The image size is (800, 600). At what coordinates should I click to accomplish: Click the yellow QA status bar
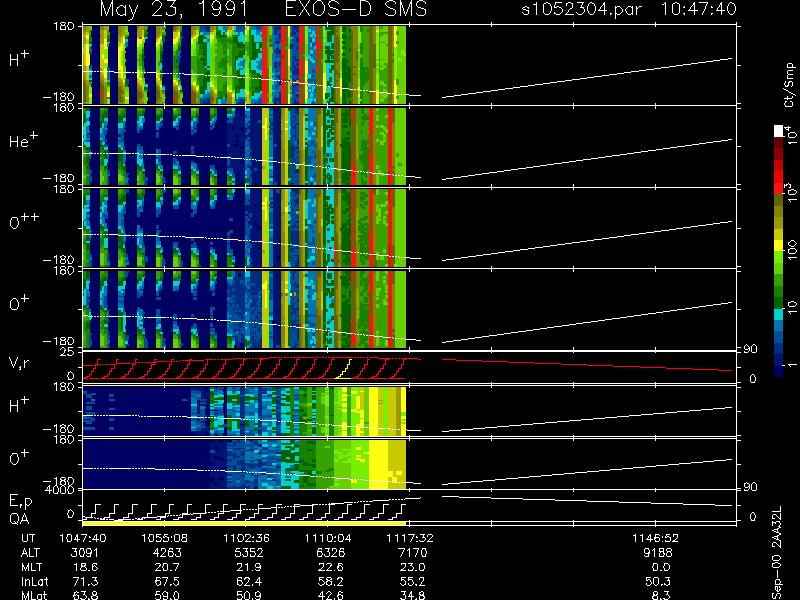(x=244, y=523)
